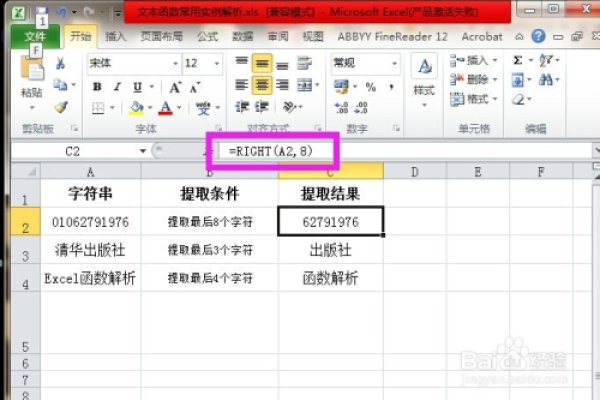Select row 4 header

click(x=25, y=278)
